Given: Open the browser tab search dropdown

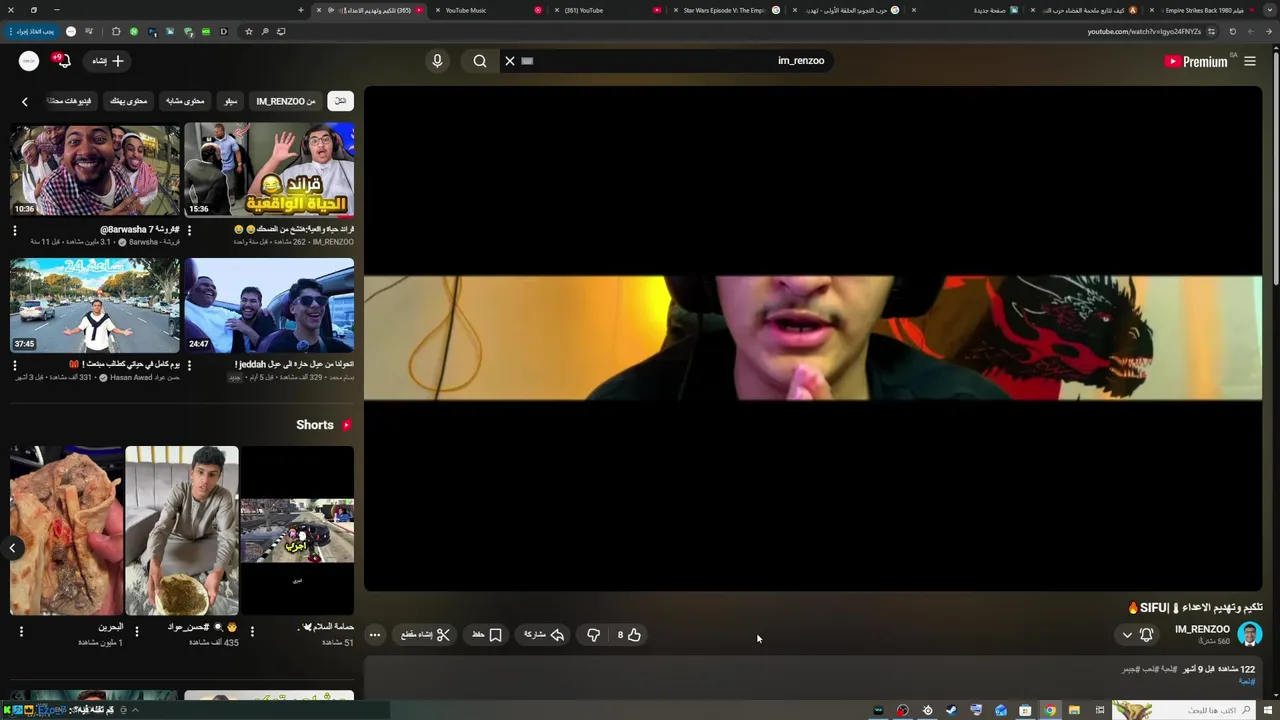Looking at the screenshot, I should pyautogui.click(x=1270, y=10).
